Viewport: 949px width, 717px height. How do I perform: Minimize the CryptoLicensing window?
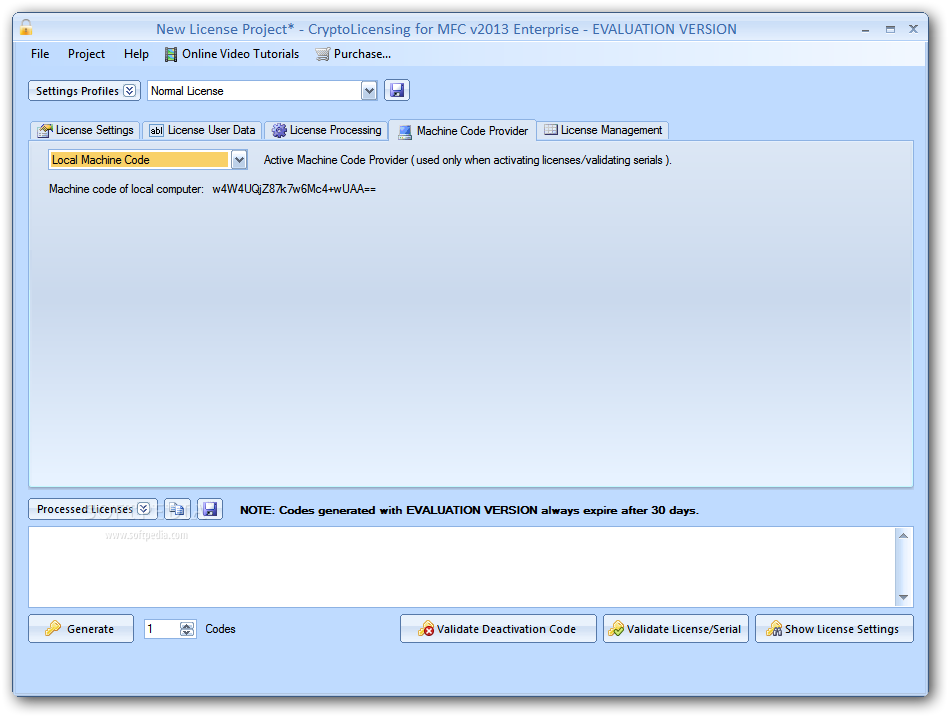865,29
